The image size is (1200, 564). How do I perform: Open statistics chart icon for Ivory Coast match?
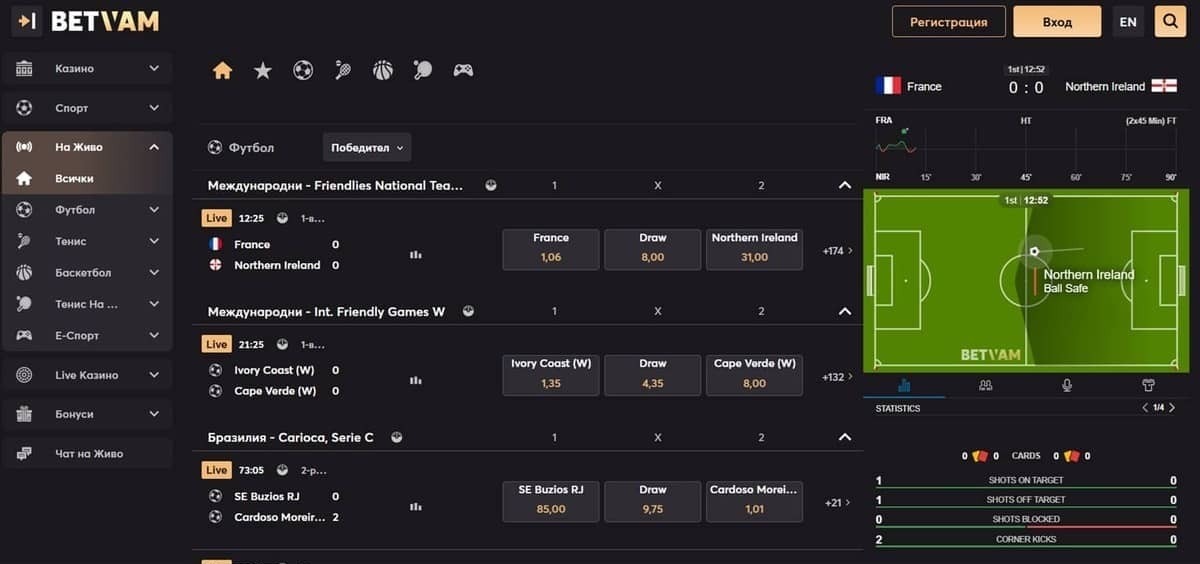coord(416,381)
